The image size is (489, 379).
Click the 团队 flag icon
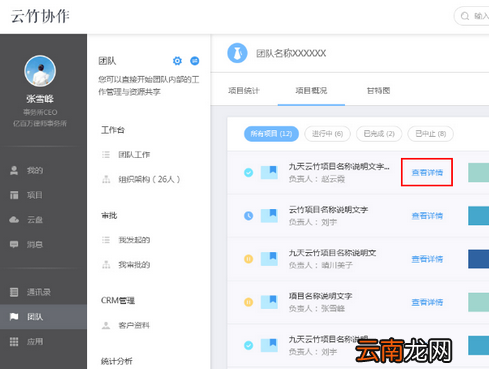coord(14,317)
